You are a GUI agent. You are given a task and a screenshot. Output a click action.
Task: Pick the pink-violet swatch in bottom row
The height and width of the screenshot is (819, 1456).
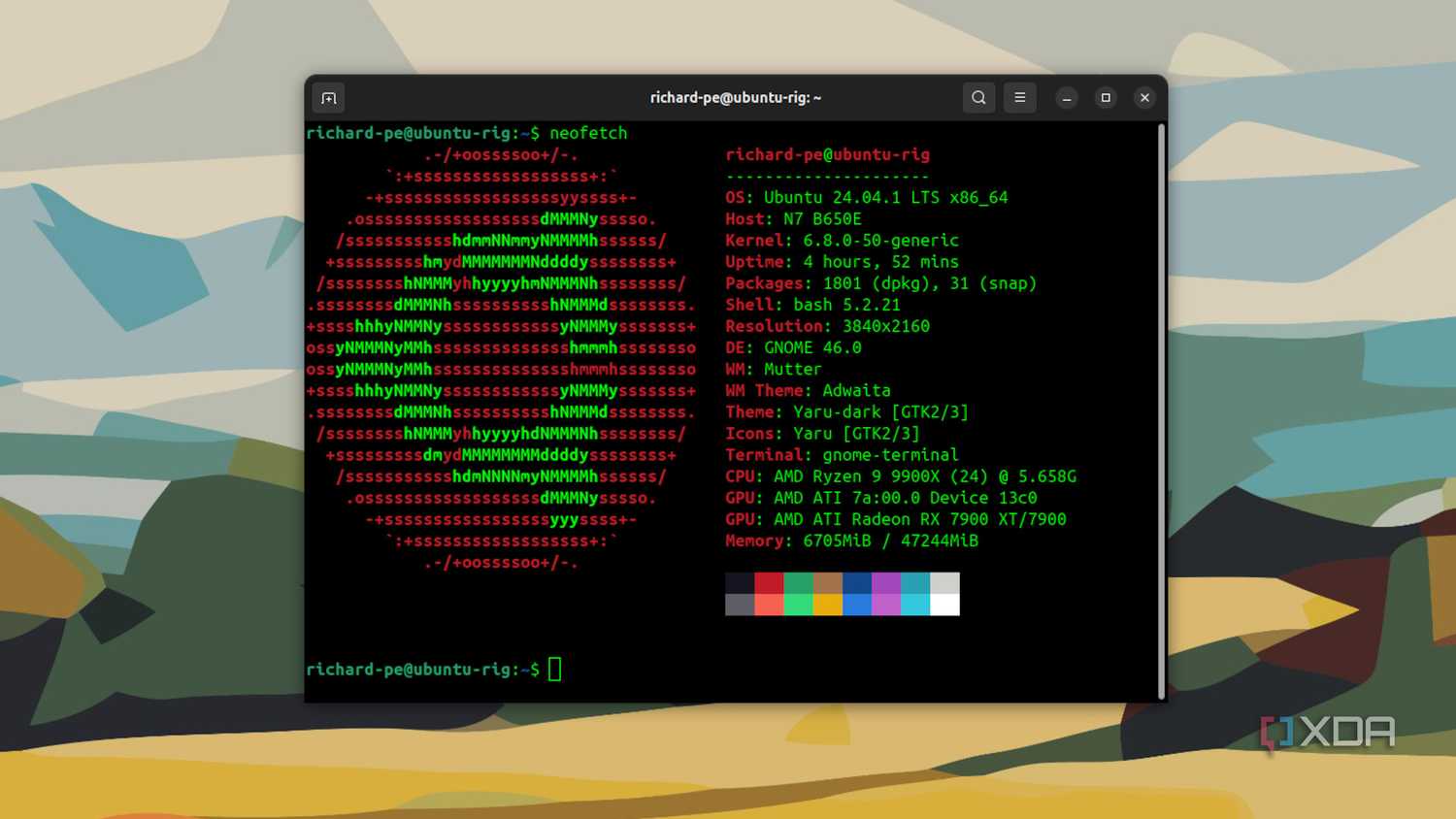tap(886, 605)
